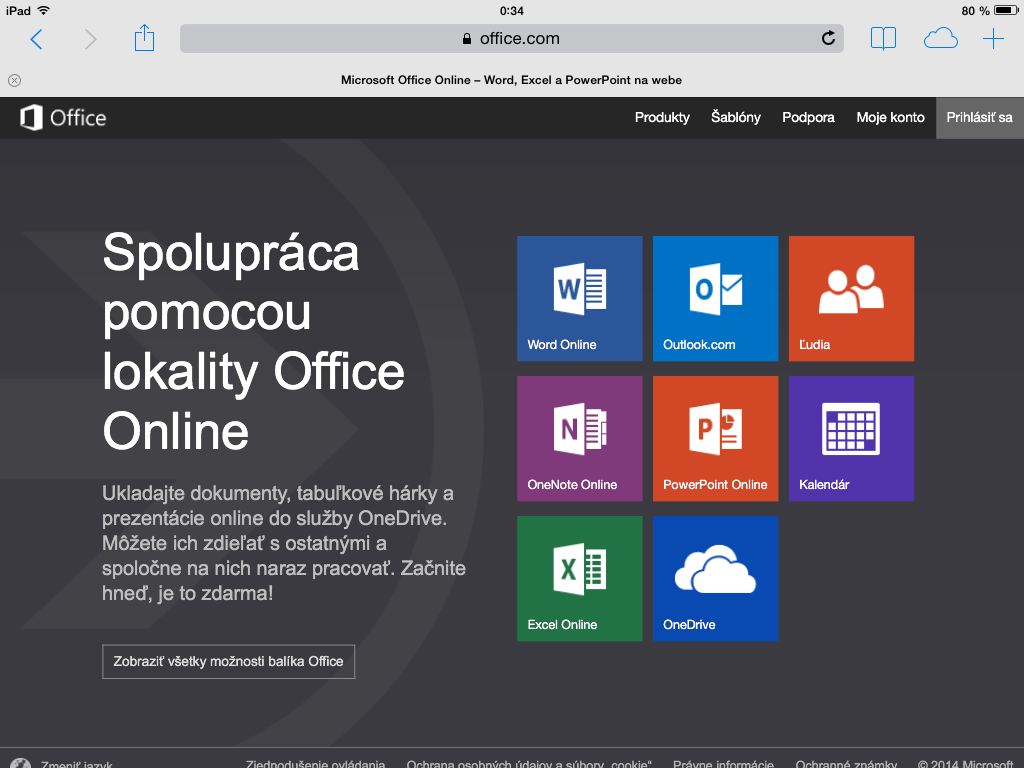Tap the battery indicator in status bar
The width and height of the screenshot is (1024, 768).
coord(1006,10)
